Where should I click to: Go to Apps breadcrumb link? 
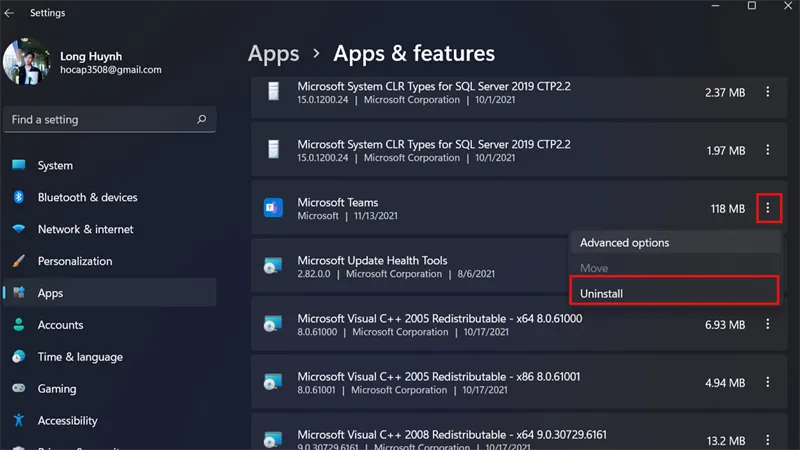(273, 54)
